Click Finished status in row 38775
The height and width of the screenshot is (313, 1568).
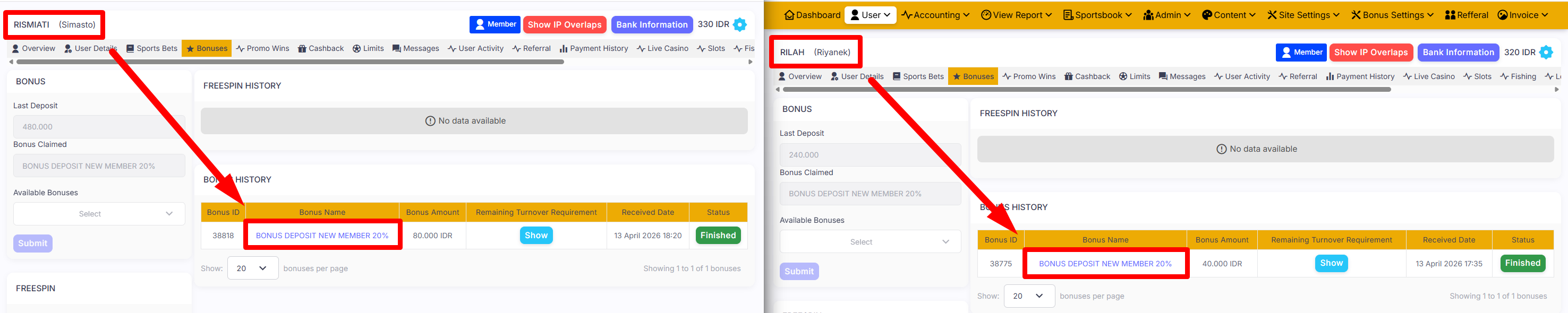1523,264
